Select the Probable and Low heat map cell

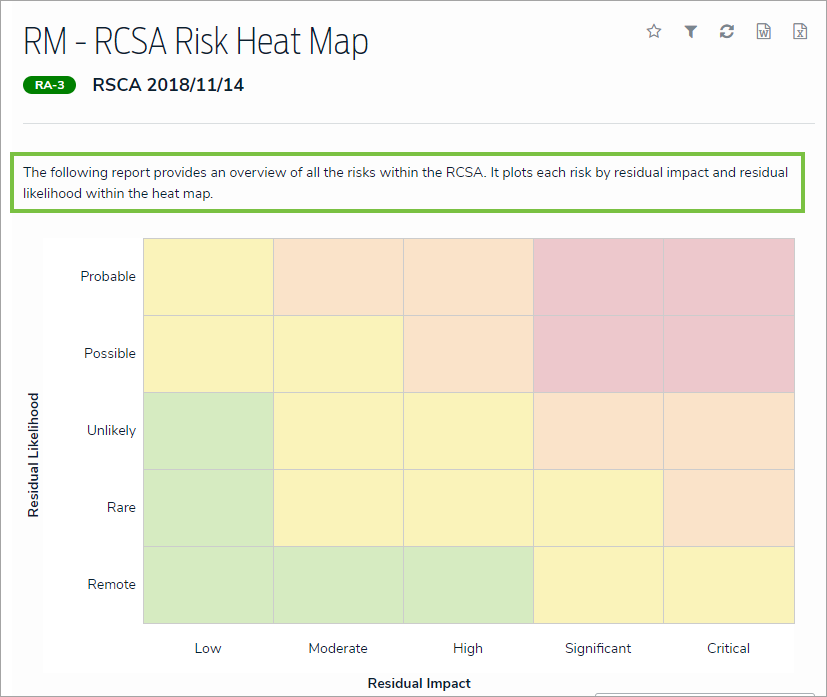[x=208, y=277]
